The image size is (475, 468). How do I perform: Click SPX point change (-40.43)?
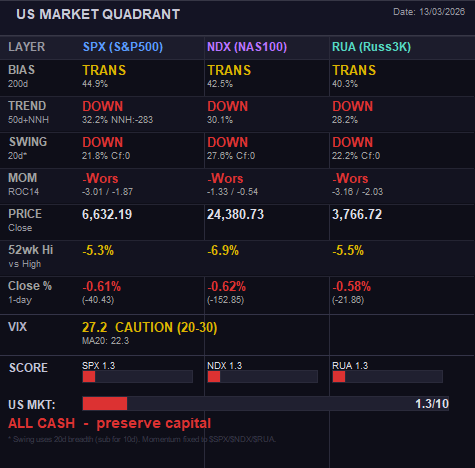point(98,300)
